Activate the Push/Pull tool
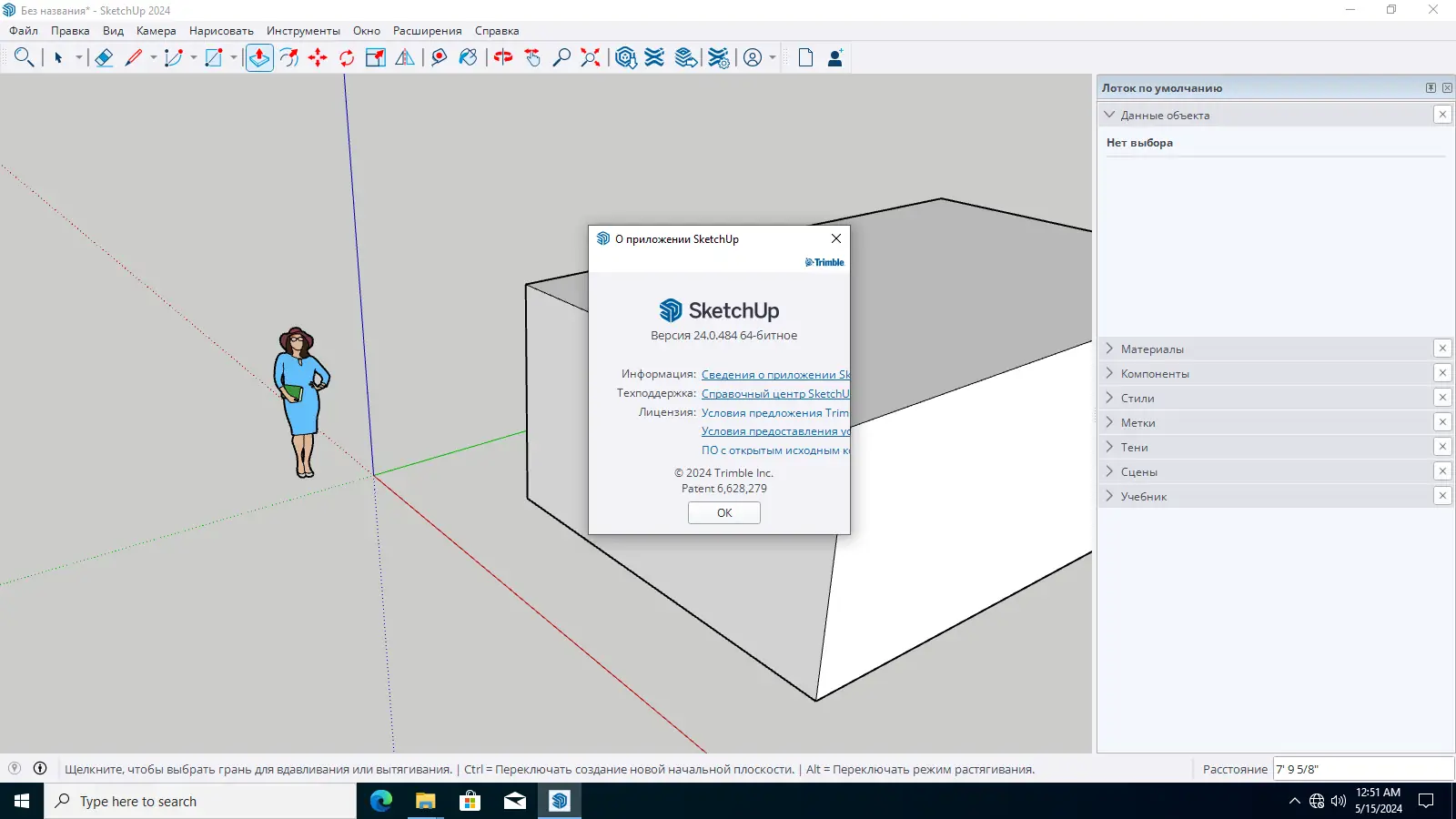The width and height of the screenshot is (1456, 819). click(259, 57)
